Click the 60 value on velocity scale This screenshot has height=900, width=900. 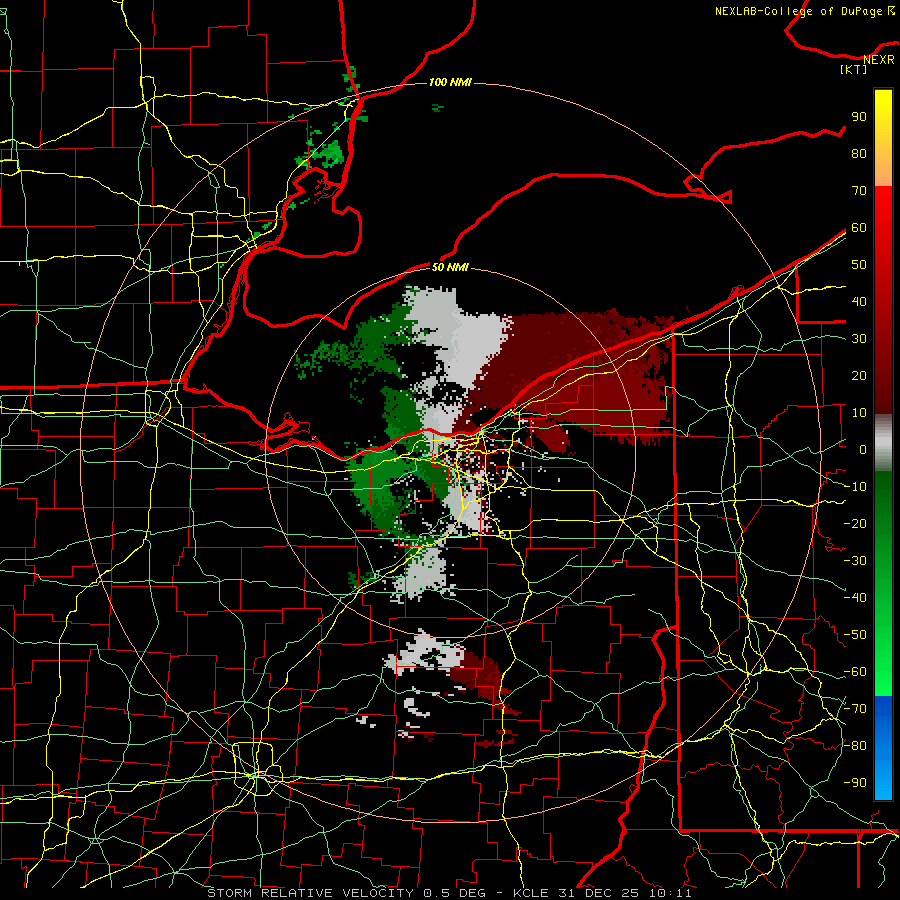pyautogui.click(x=859, y=228)
